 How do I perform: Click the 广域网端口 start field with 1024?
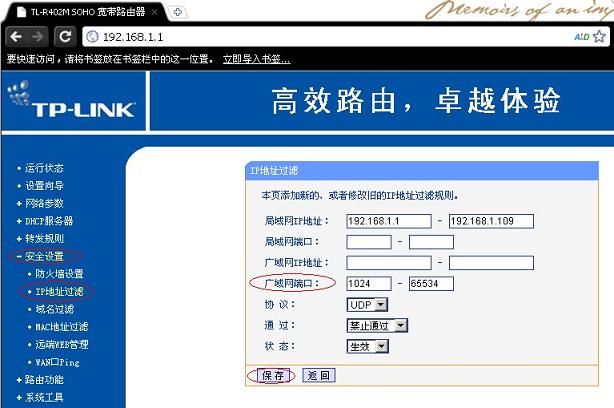pos(369,284)
